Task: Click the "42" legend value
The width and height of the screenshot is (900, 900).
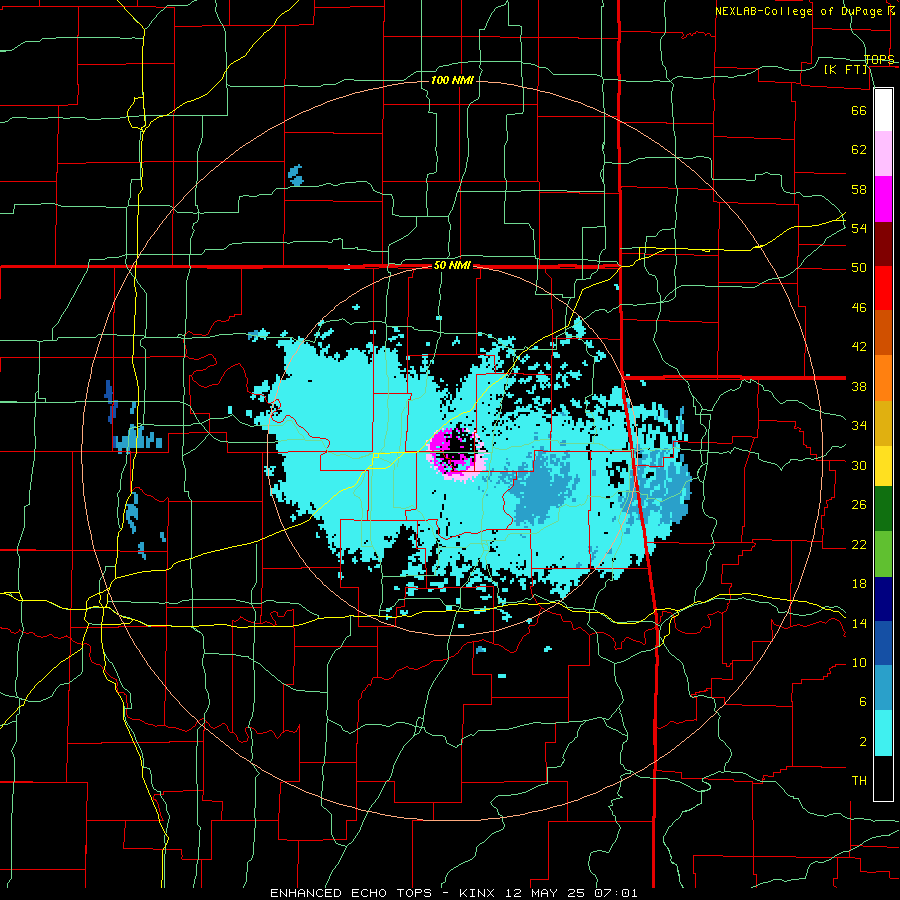Action: [859, 347]
